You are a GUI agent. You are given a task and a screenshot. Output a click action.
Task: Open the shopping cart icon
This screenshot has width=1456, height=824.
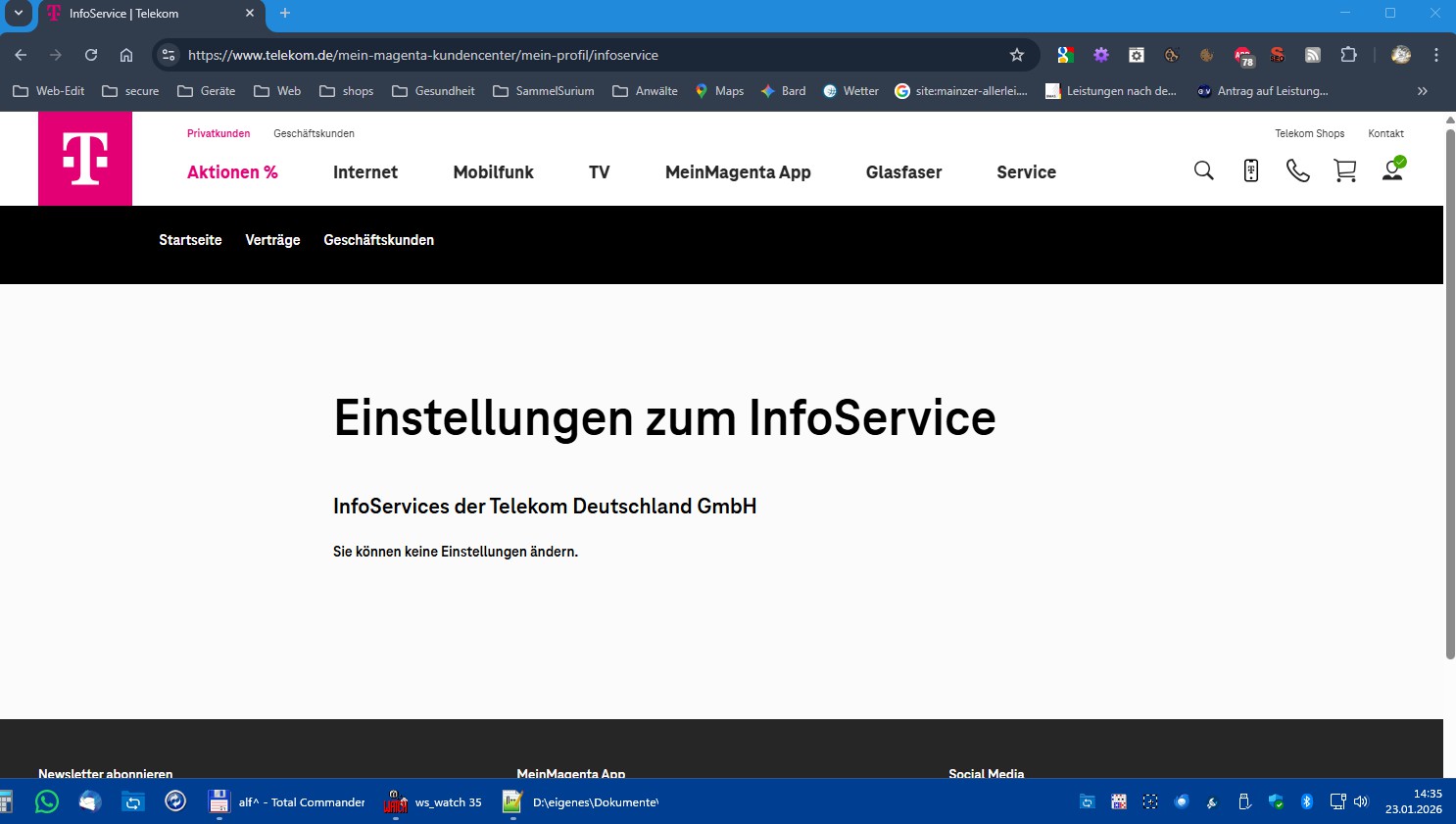coord(1344,171)
